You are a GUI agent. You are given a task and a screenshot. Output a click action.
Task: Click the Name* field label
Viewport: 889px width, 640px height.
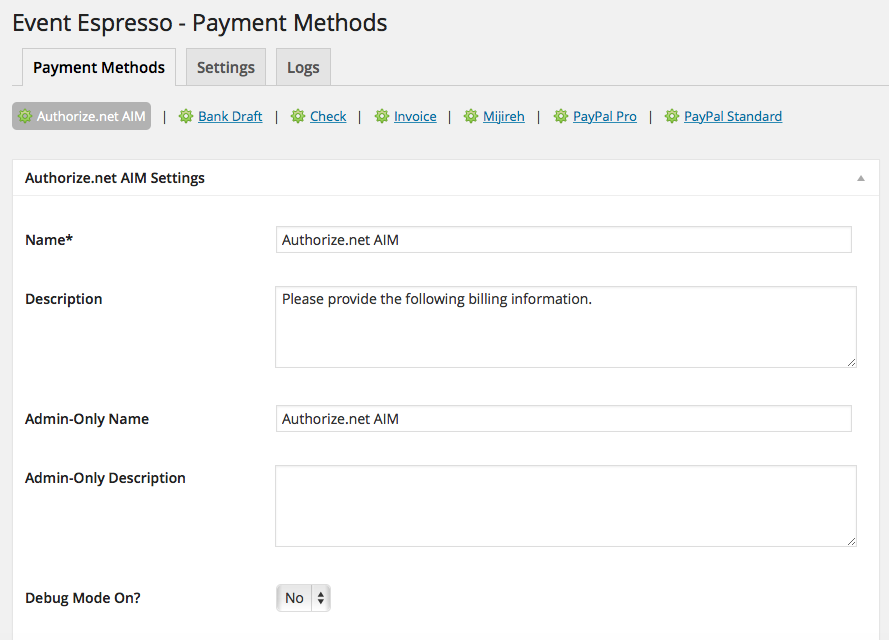(x=49, y=240)
